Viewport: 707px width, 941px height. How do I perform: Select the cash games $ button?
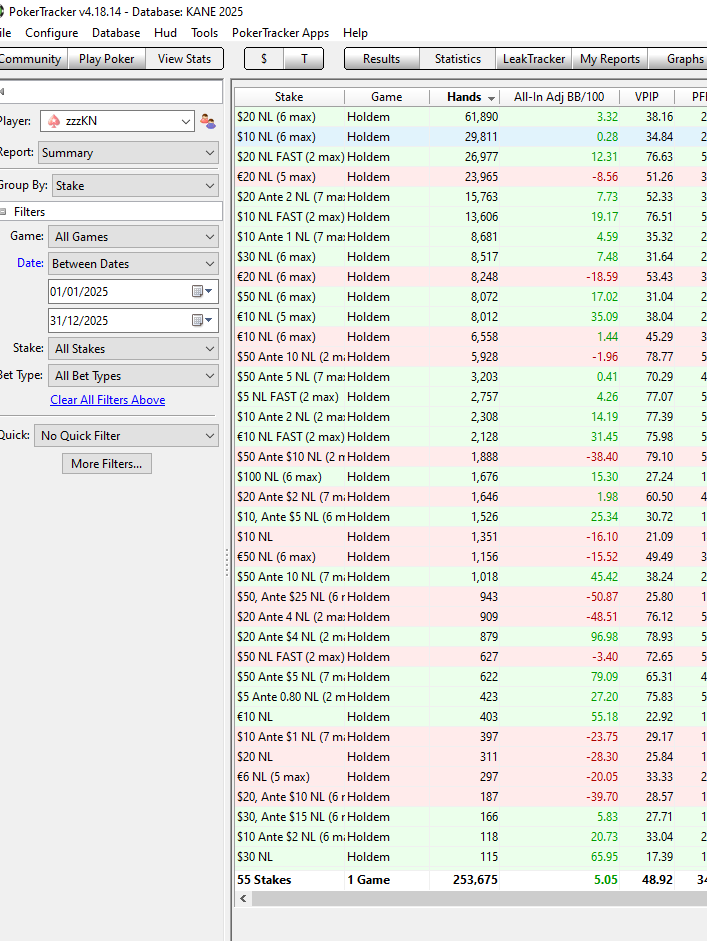click(264, 59)
